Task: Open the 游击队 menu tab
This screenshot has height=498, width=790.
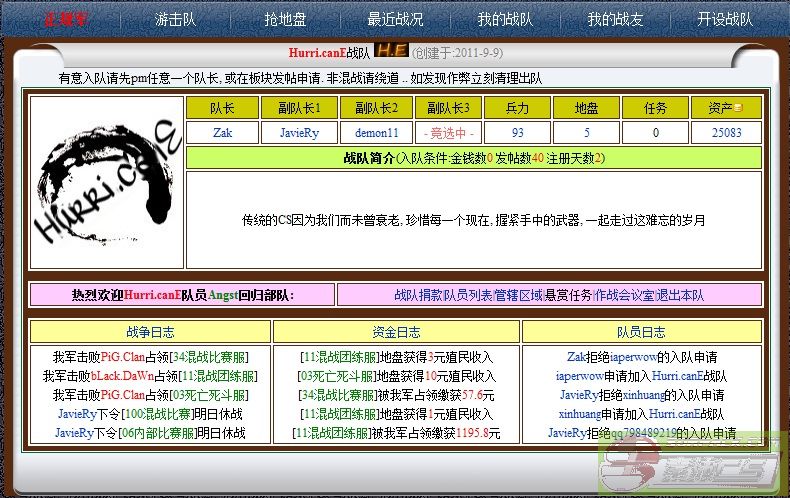Action: click(174, 19)
